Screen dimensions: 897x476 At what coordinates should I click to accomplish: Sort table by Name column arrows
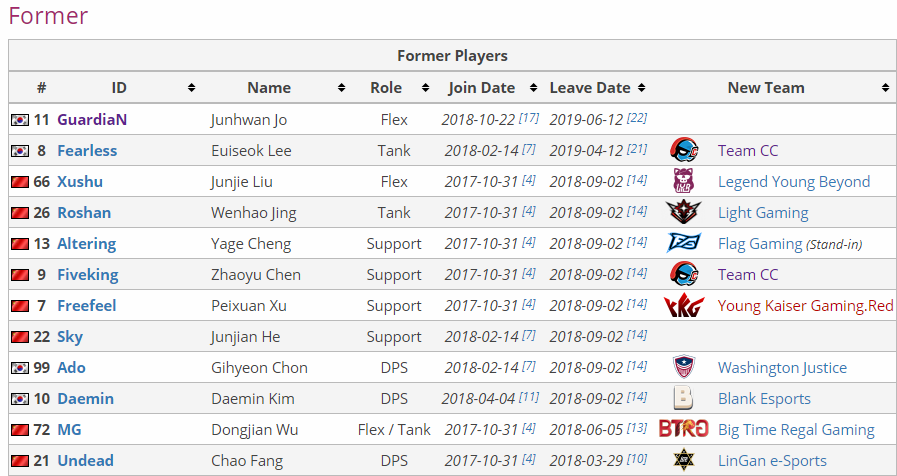click(342, 88)
